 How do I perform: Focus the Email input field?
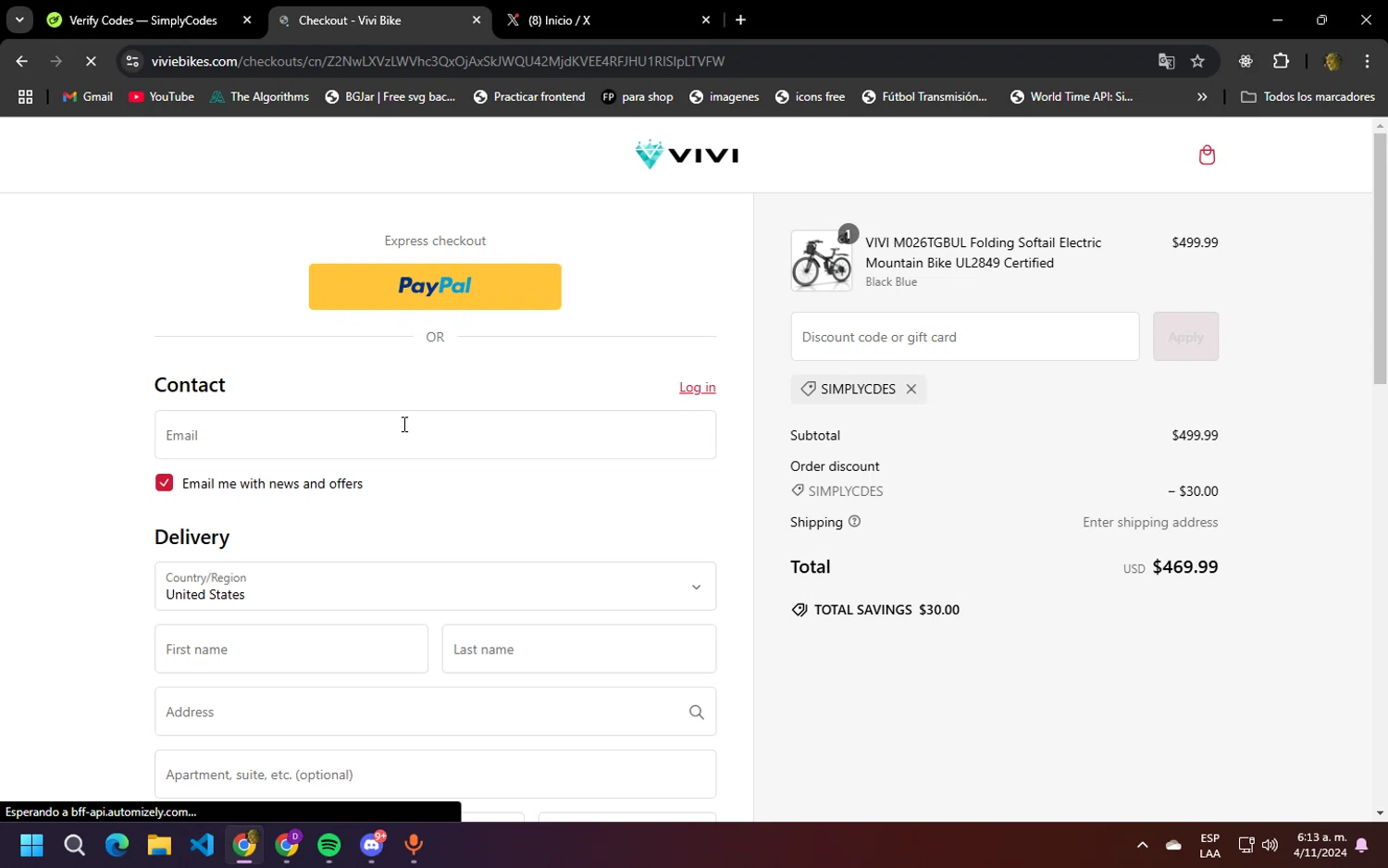(x=435, y=435)
